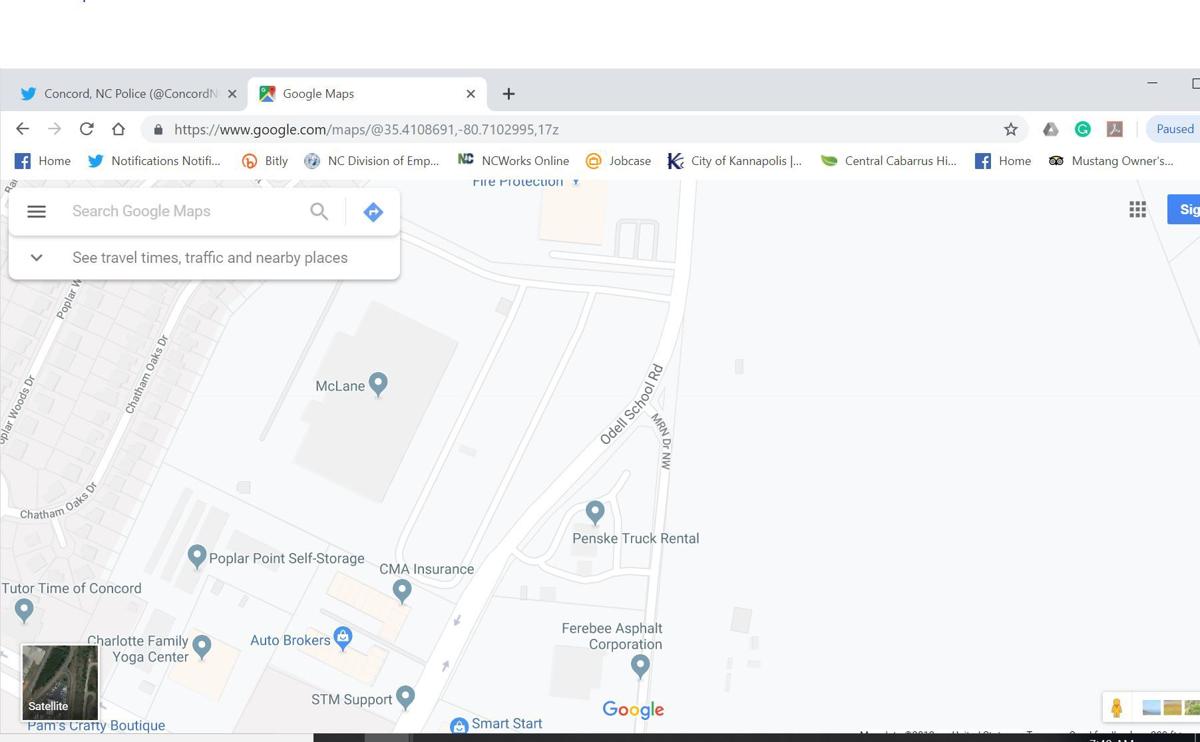The width and height of the screenshot is (1200, 742).
Task: Click the search magnifier icon in Maps
Action: click(x=319, y=211)
